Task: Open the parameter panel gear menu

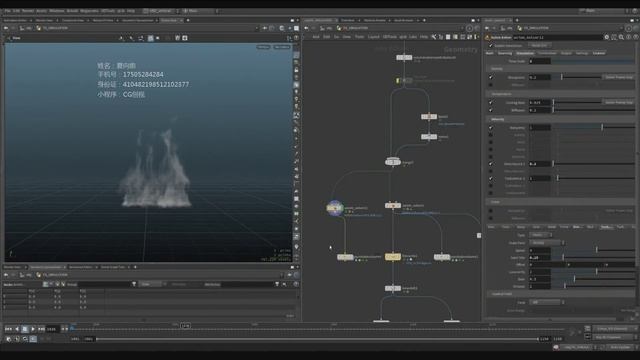Action: click(x=607, y=37)
